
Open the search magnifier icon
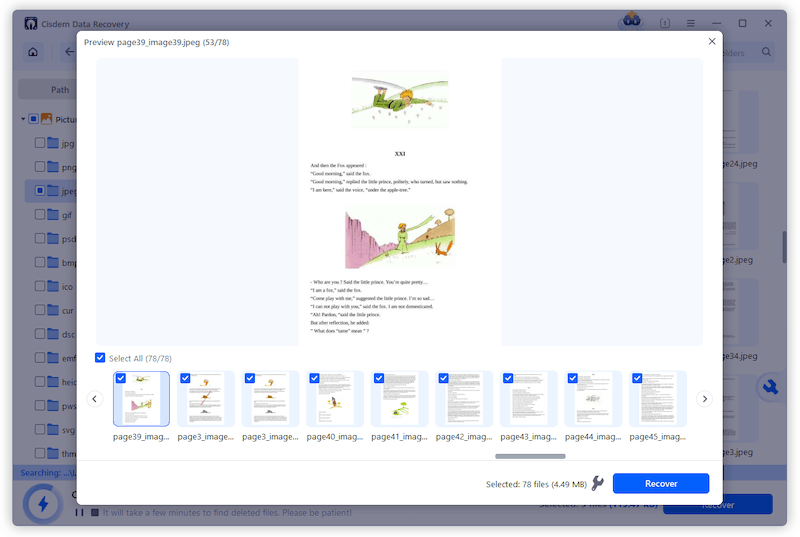point(766,52)
